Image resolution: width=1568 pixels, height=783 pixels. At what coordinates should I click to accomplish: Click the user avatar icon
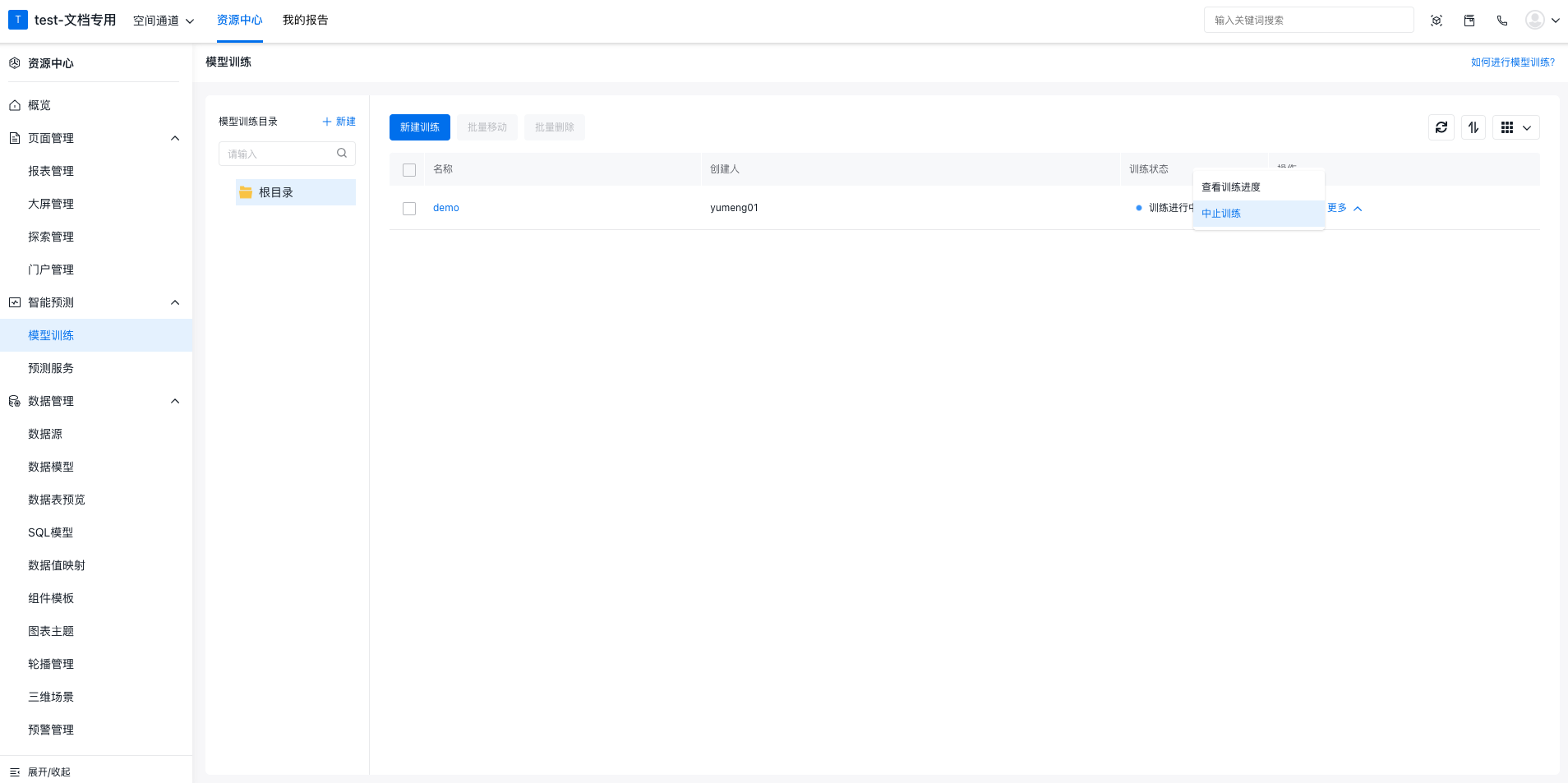[x=1535, y=20]
